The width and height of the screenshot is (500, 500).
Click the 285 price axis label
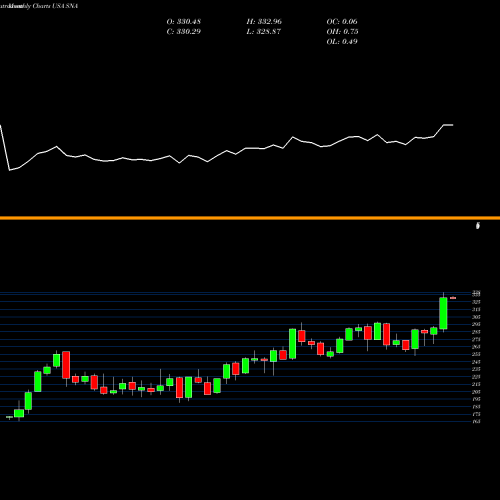(x=476, y=332)
